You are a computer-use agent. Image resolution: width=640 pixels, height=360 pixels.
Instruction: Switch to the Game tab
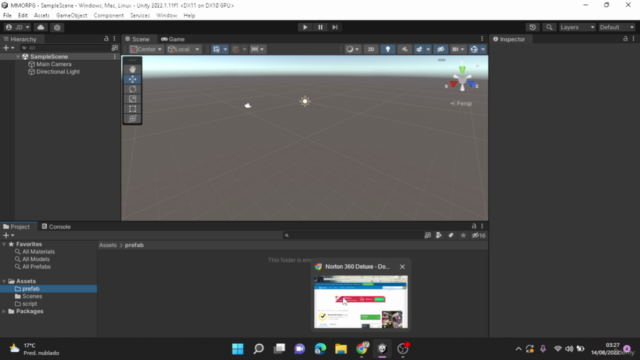173,39
